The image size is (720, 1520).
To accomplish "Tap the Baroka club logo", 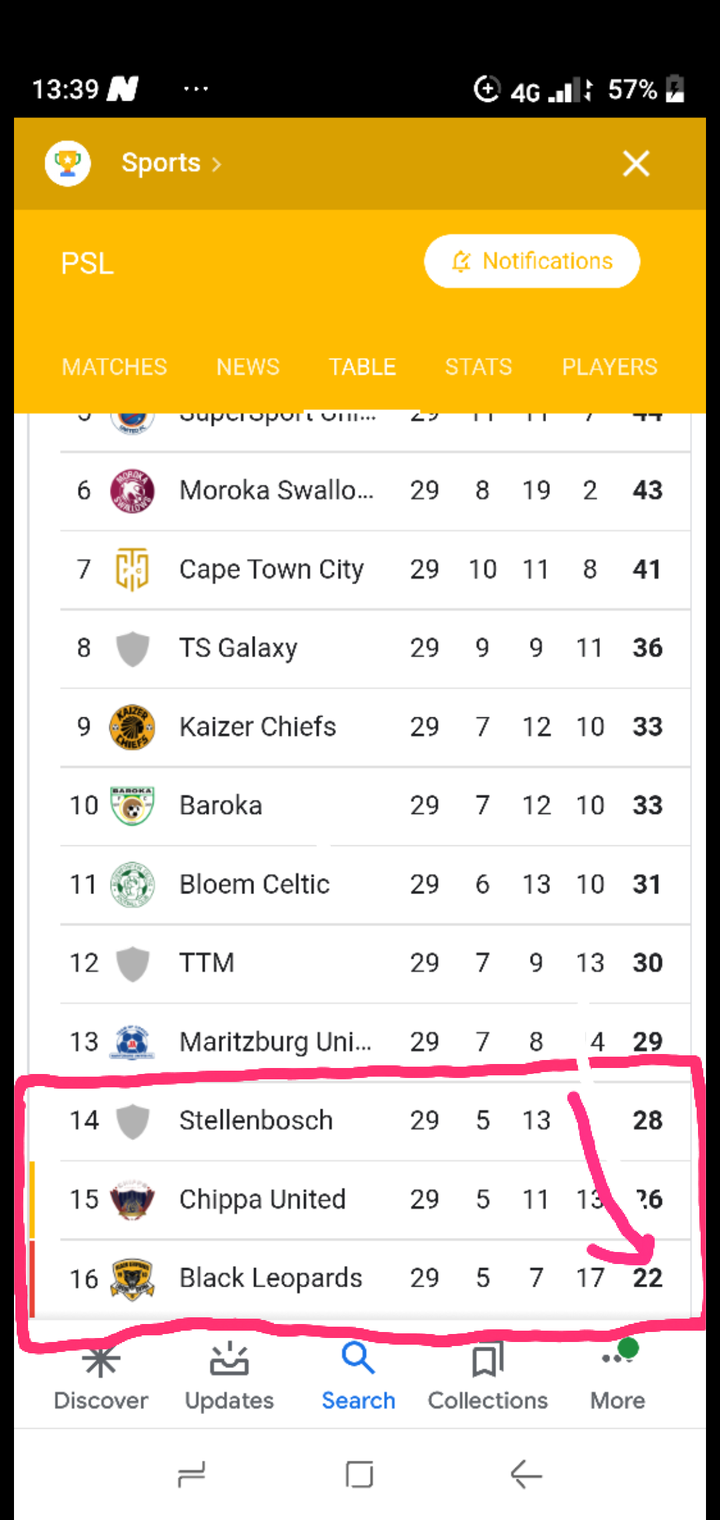I will pos(132,806).
